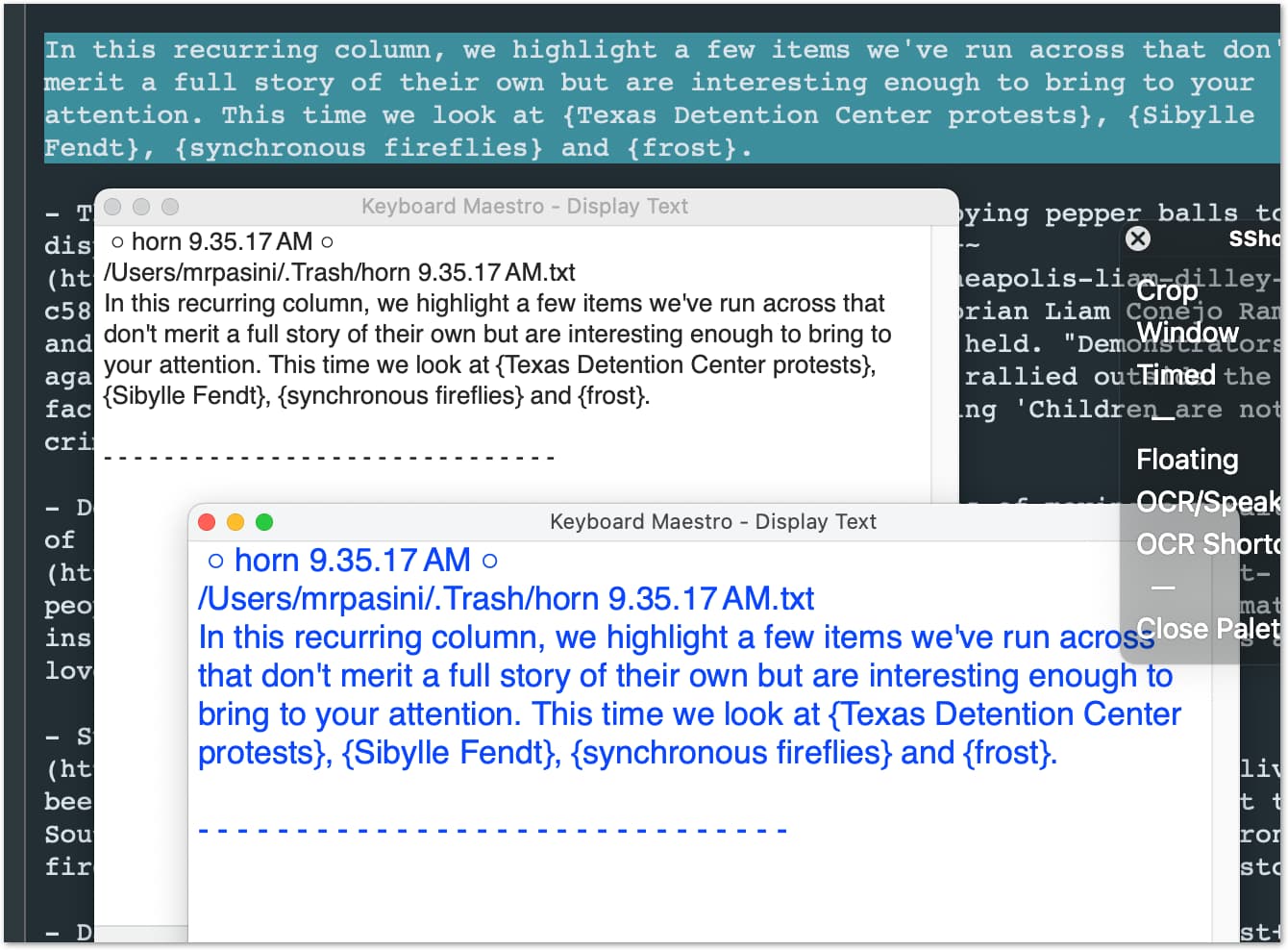Run the Crop macro in the palette
Viewport: 1288px width, 950px height.
[x=1167, y=289]
